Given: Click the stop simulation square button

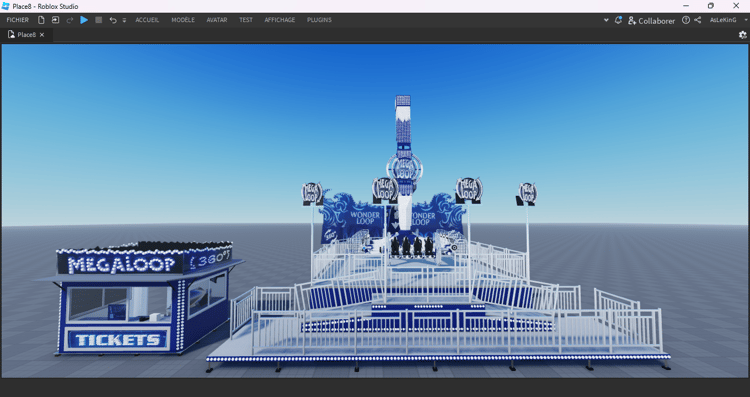Looking at the screenshot, I should pyautogui.click(x=99, y=20).
